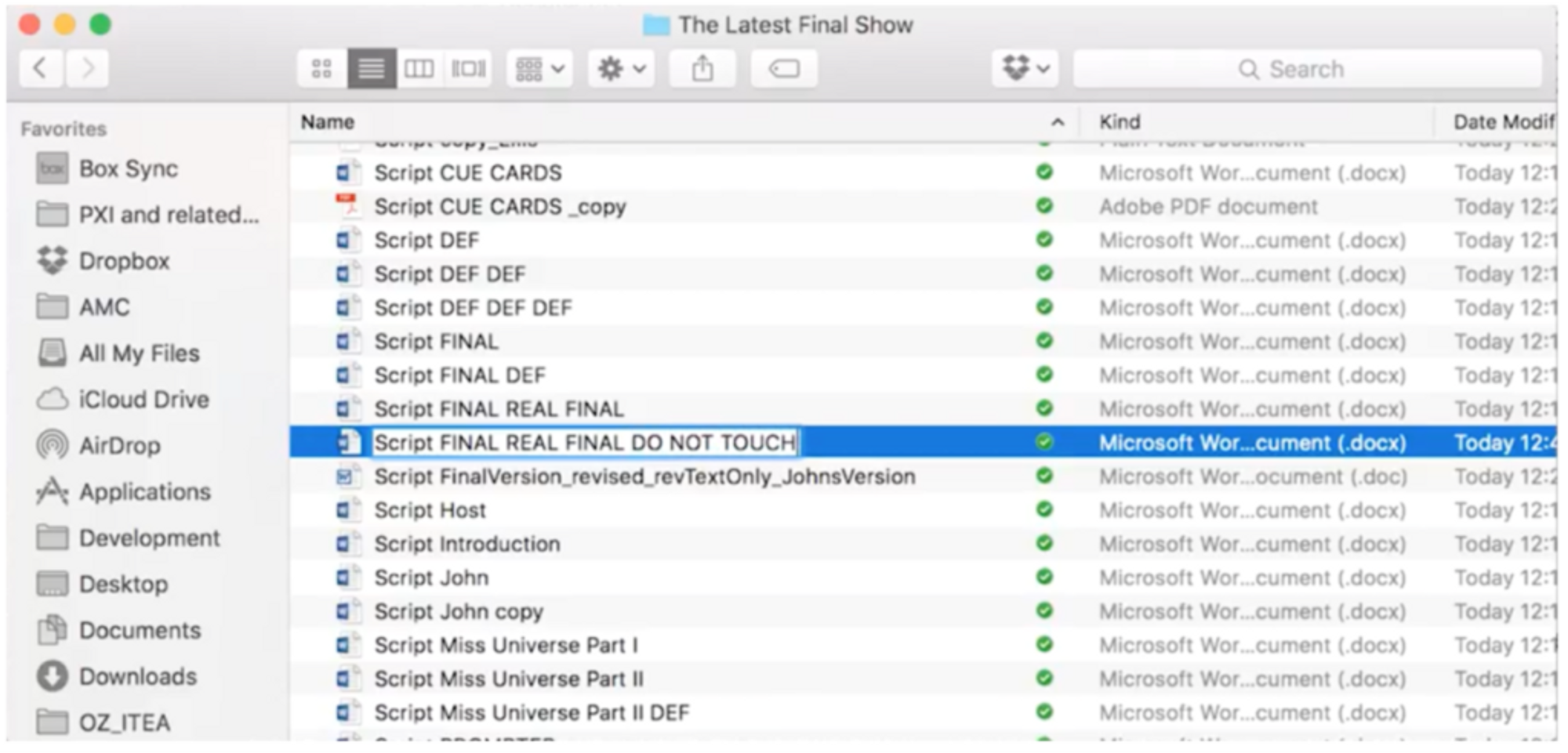Select Script Miss Universe Part I
The image size is (1568, 753).
(x=506, y=645)
